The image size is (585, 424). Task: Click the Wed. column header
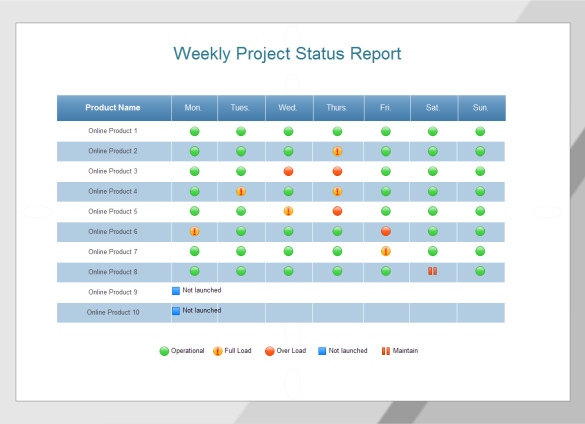click(289, 108)
